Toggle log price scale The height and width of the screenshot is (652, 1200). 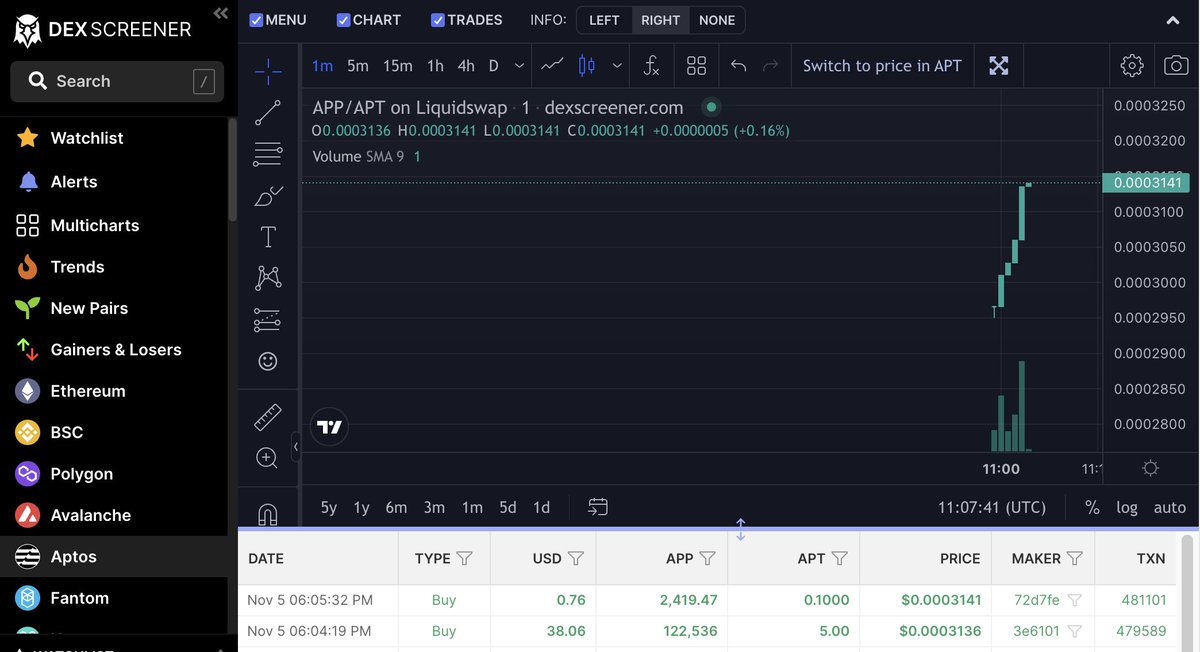(x=1127, y=507)
